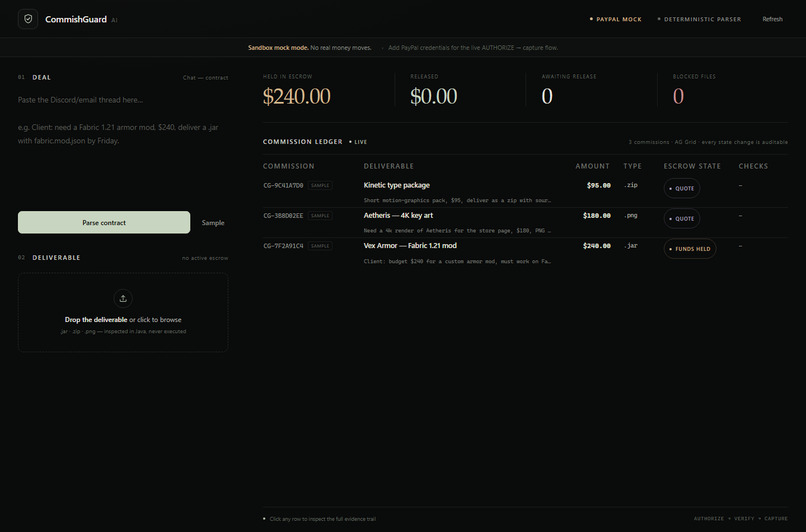Click the 'no active escrow' status label
Screen dimensions: 806x532
pos(205,258)
